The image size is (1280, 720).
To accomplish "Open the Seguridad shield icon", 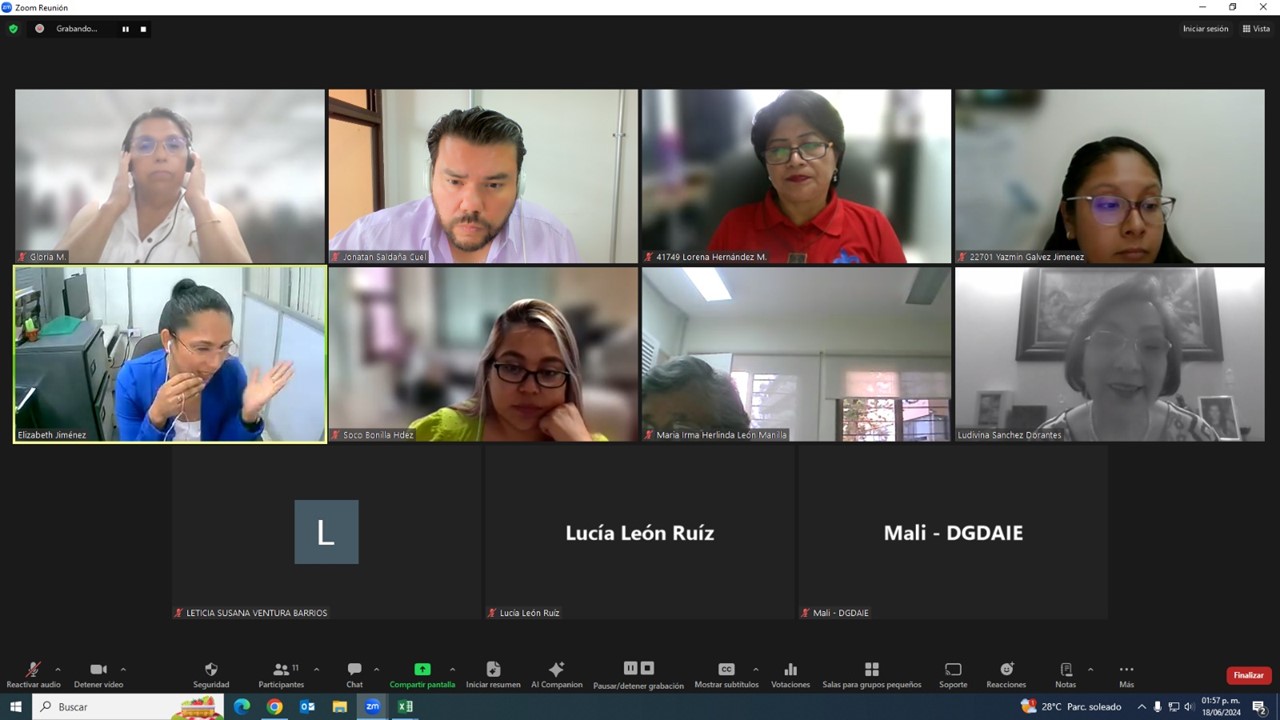I will coord(211,670).
